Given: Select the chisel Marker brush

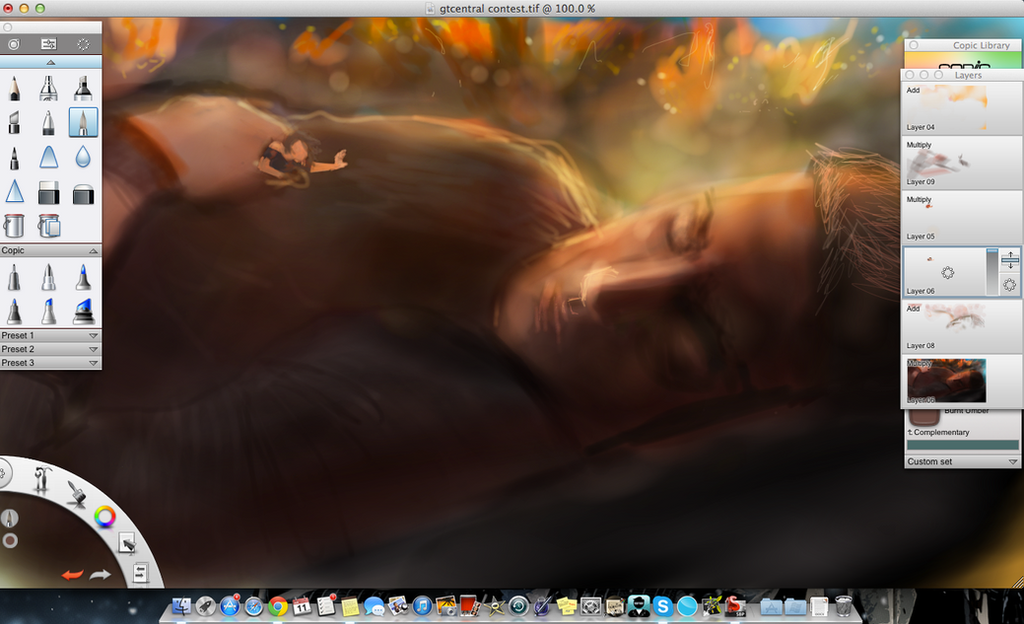Looking at the screenshot, I should click(83, 88).
